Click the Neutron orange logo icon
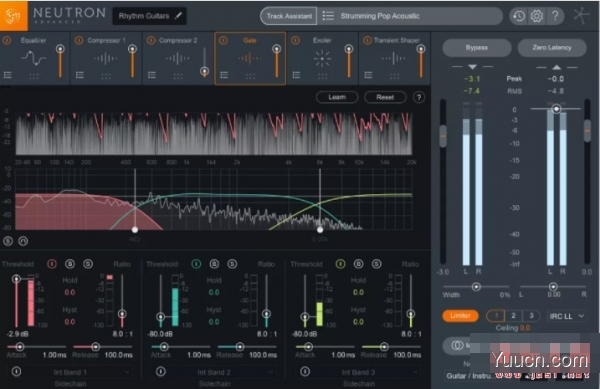Image resolution: width=600 pixels, height=389 pixels. 13,16
